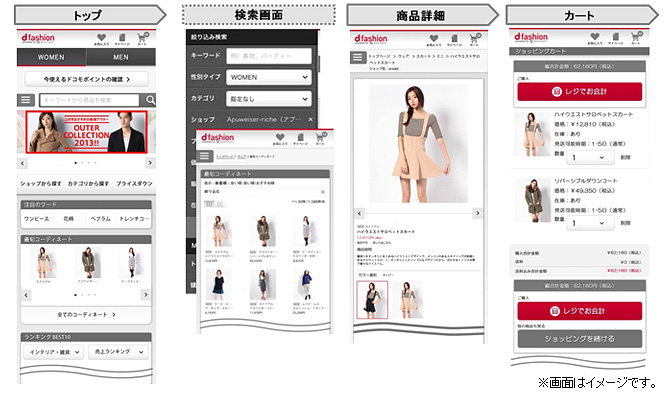This screenshot has height=393, width=672.
Task: Show next coordinate items on Top screen
Action: click(x=146, y=295)
